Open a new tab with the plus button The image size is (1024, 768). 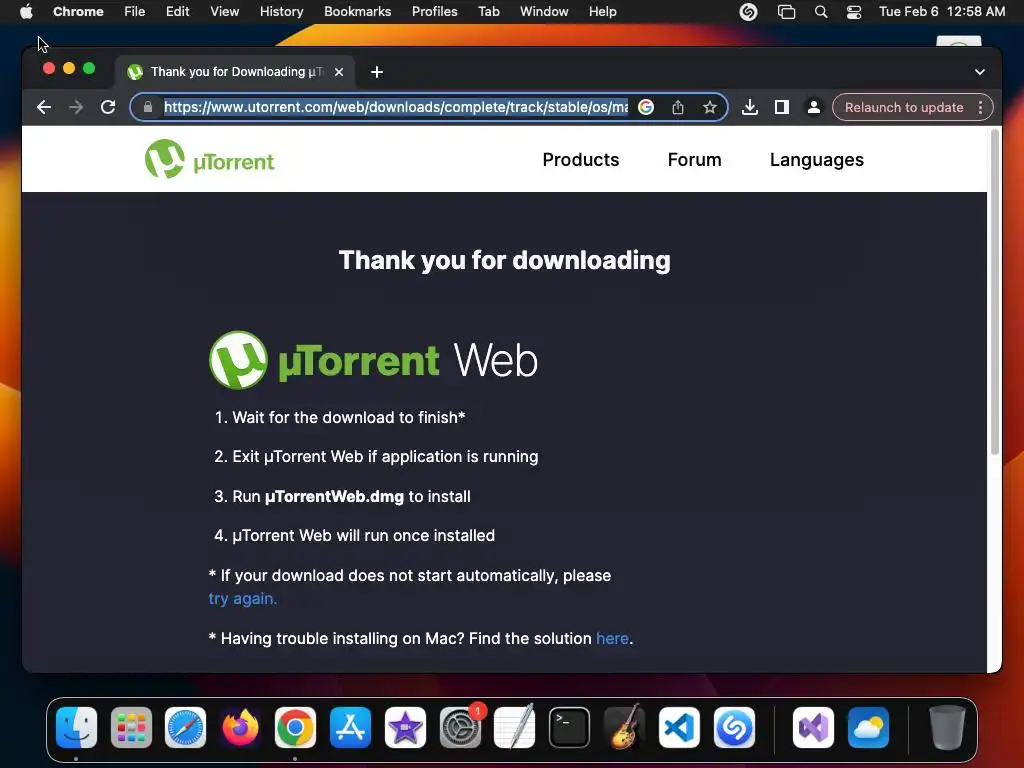(377, 72)
